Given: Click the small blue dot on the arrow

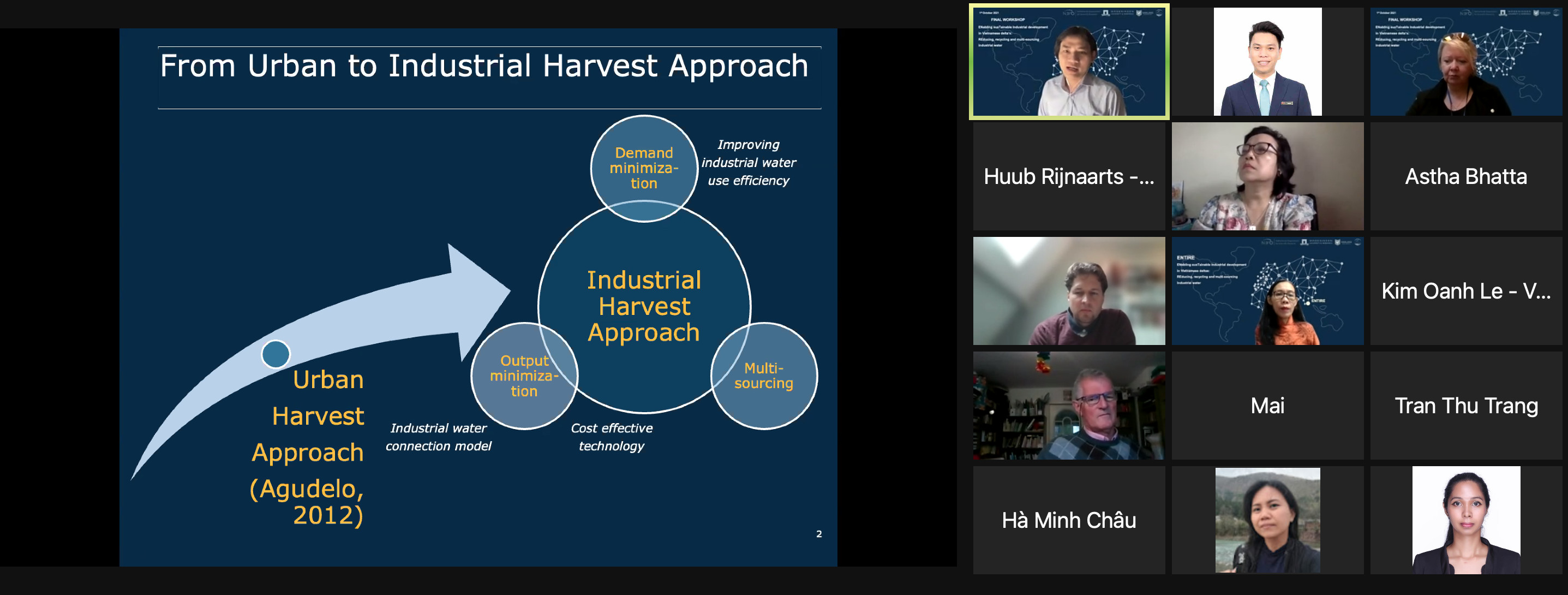Looking at the screenshot, I should coord(276,354).
